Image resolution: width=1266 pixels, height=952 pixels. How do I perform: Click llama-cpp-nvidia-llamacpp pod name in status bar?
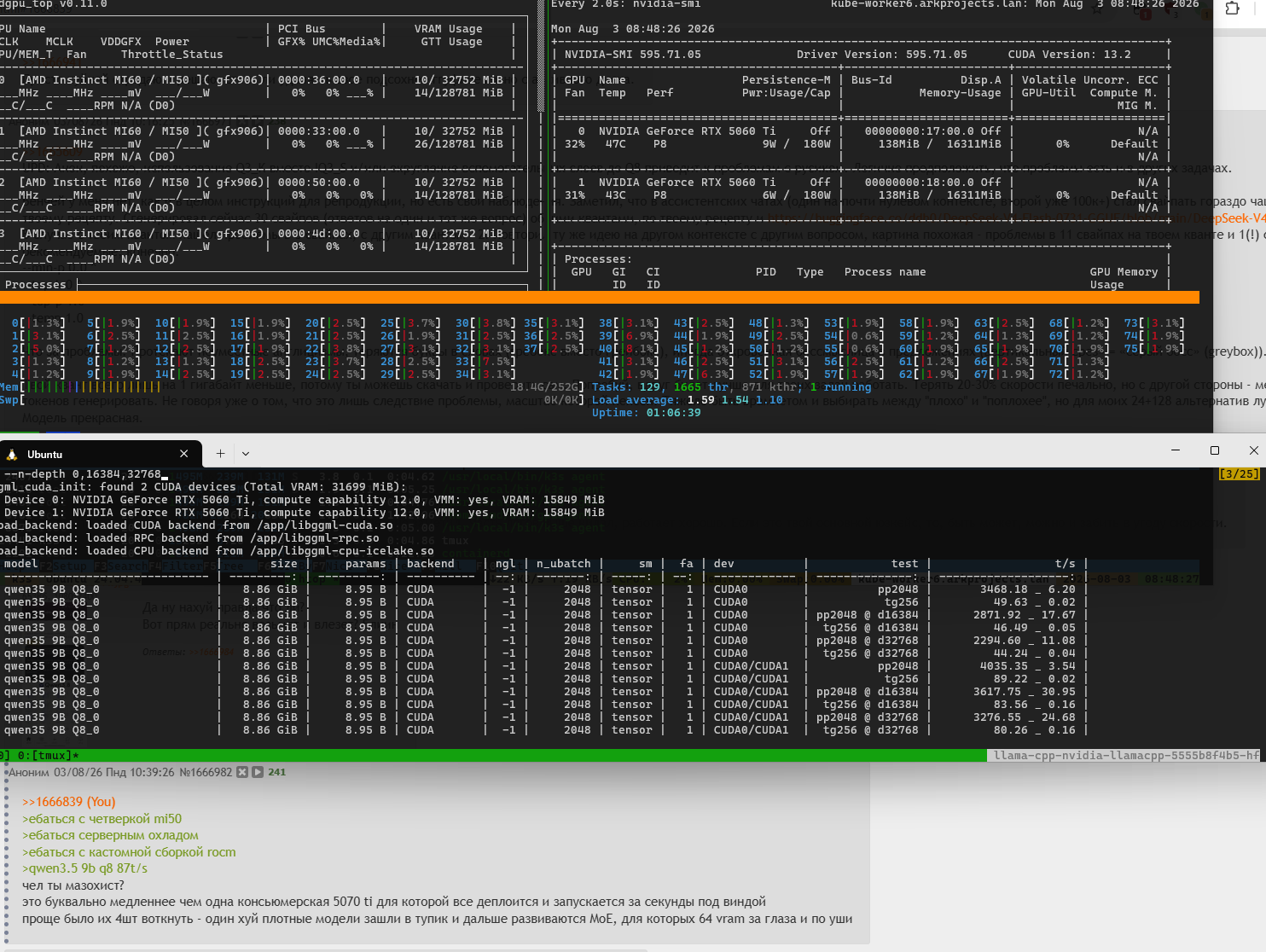click(1126, 756)
